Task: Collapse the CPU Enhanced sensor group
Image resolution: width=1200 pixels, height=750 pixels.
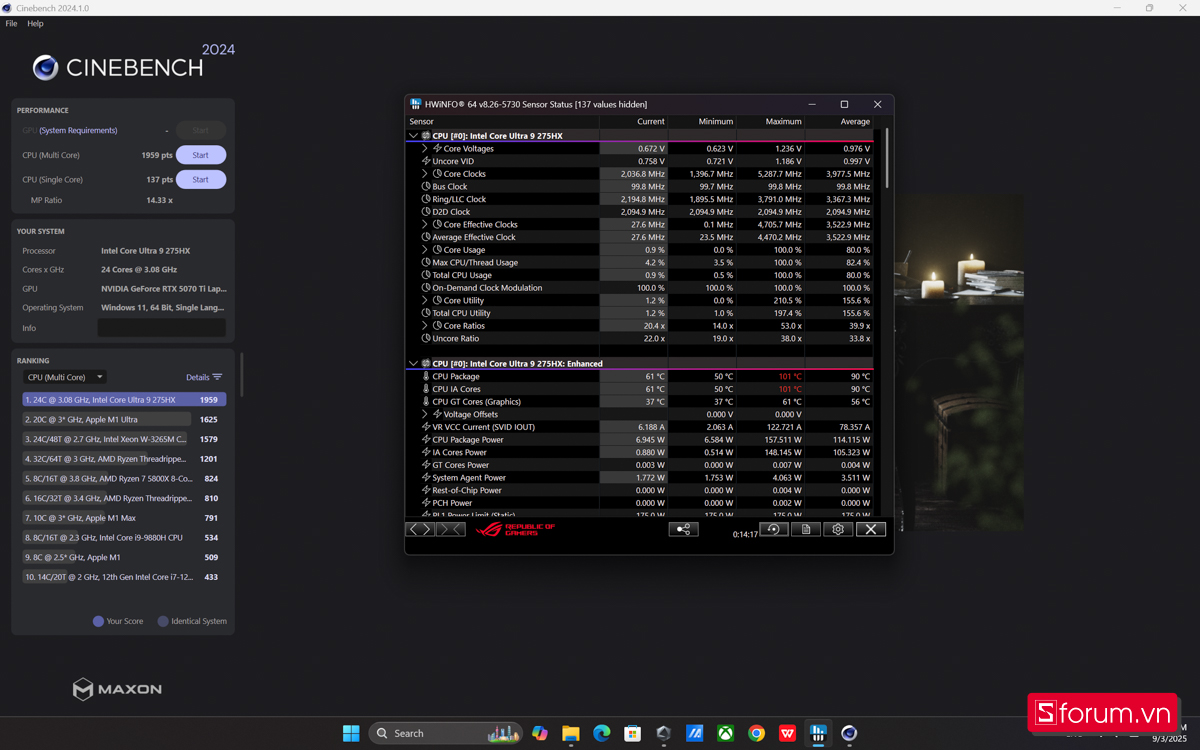Action: coord(413,364)
